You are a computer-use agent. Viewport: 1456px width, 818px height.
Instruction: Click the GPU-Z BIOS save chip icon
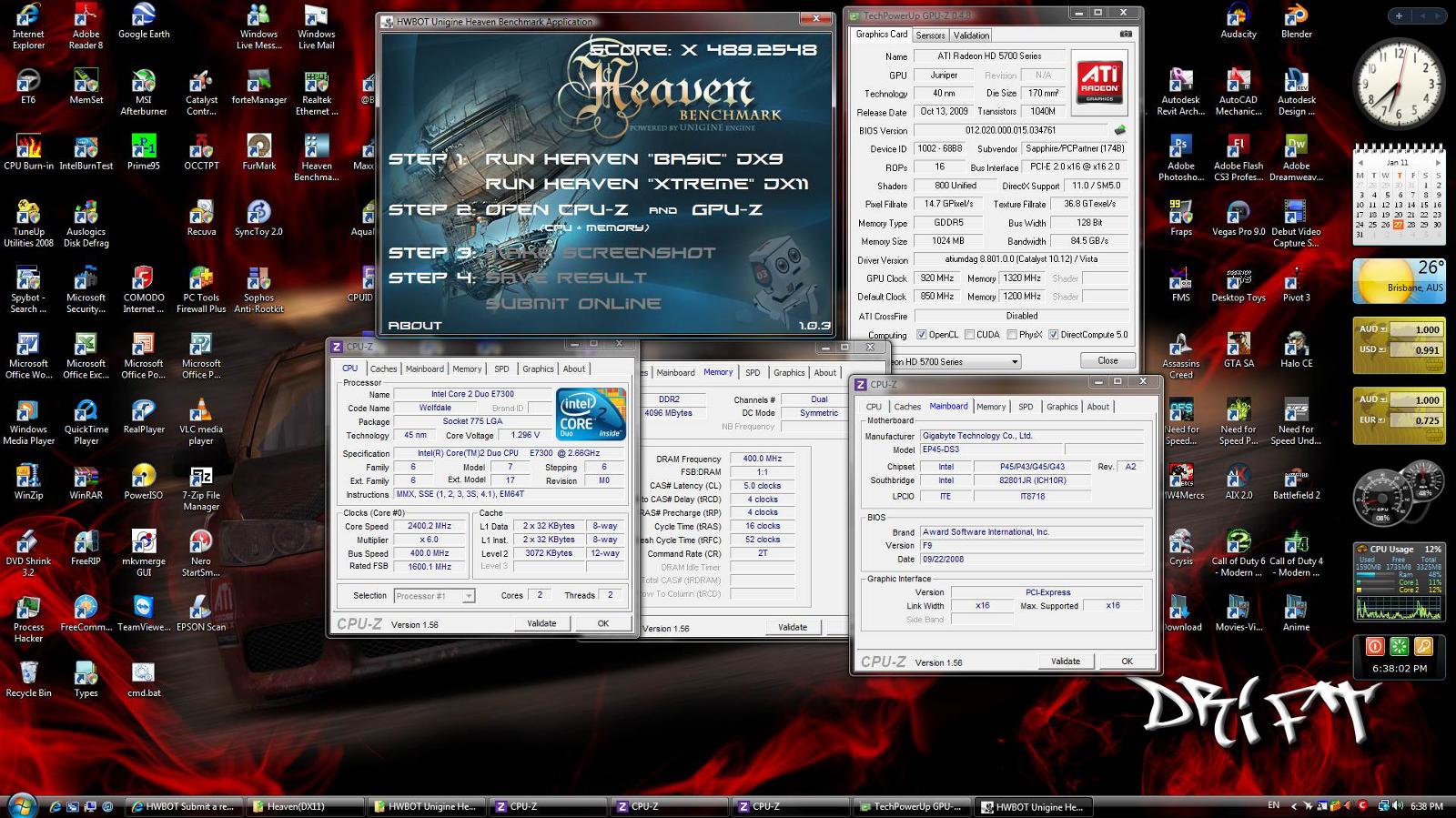click(x=1120, y=130)
